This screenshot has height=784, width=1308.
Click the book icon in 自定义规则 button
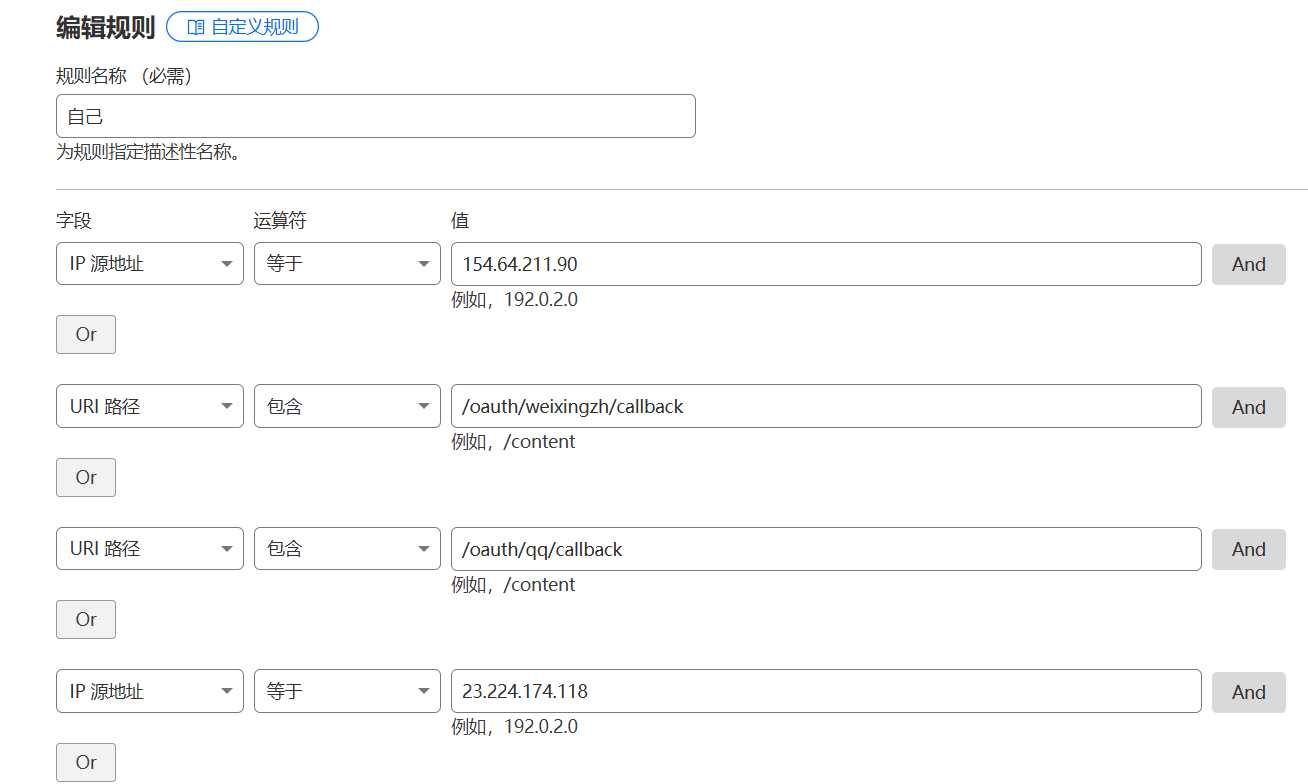[x=196, y=27]
